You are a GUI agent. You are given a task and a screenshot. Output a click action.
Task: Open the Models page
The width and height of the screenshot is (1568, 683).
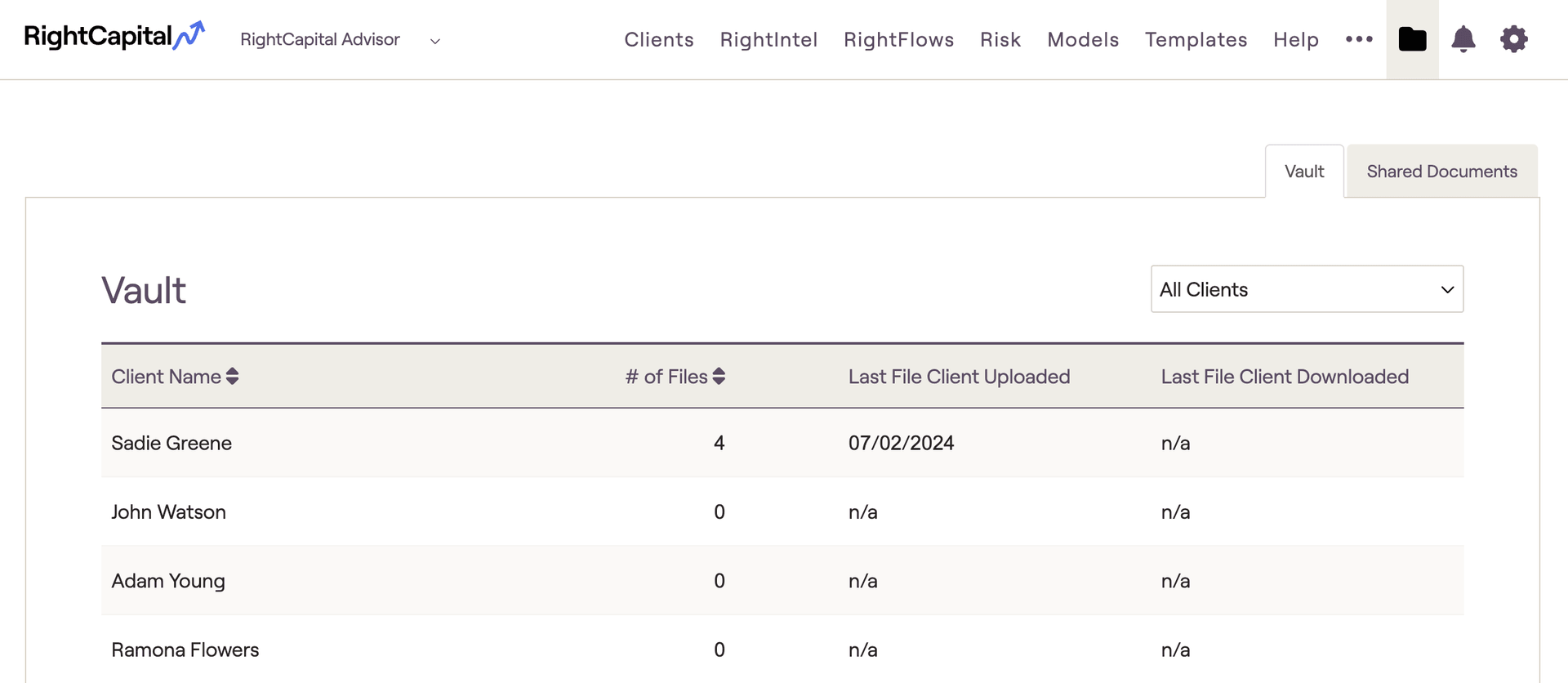coord(1083,40)
